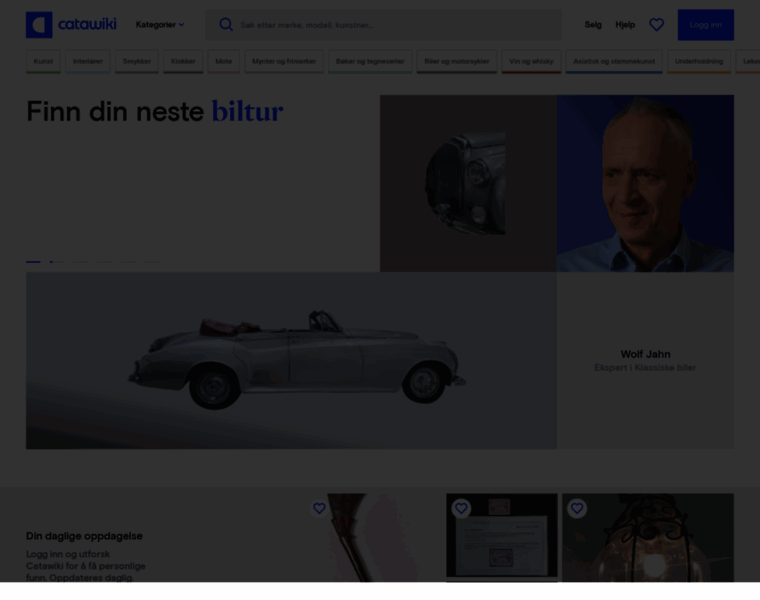The height and width of the screenshot is (600, 760).
Task: Select the Asiatisk og stammekunst category tab
Action: [614, 62]
